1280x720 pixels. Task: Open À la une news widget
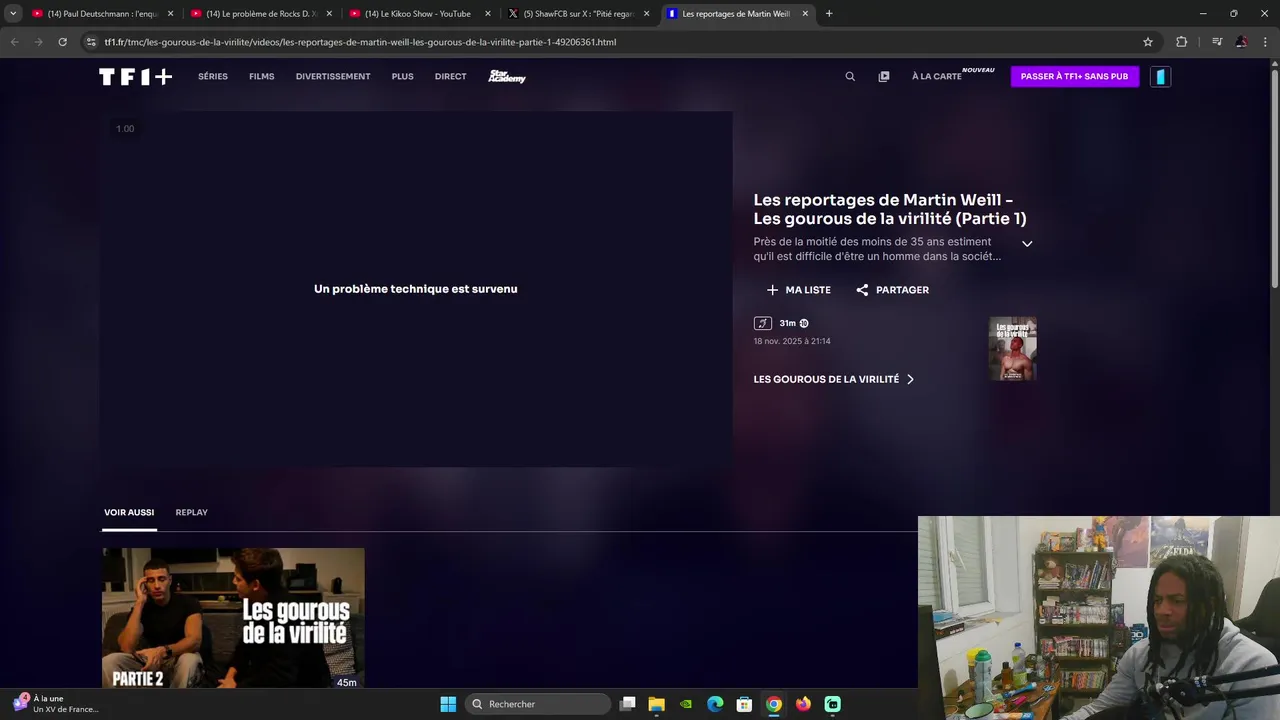click(x=55, y=704)
